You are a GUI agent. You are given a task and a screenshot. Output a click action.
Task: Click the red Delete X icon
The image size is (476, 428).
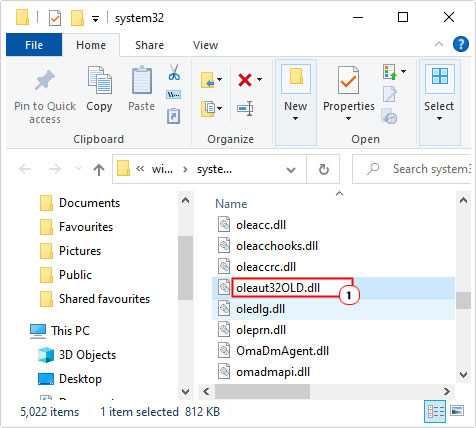pyautogui.click(x=245, y=80)
